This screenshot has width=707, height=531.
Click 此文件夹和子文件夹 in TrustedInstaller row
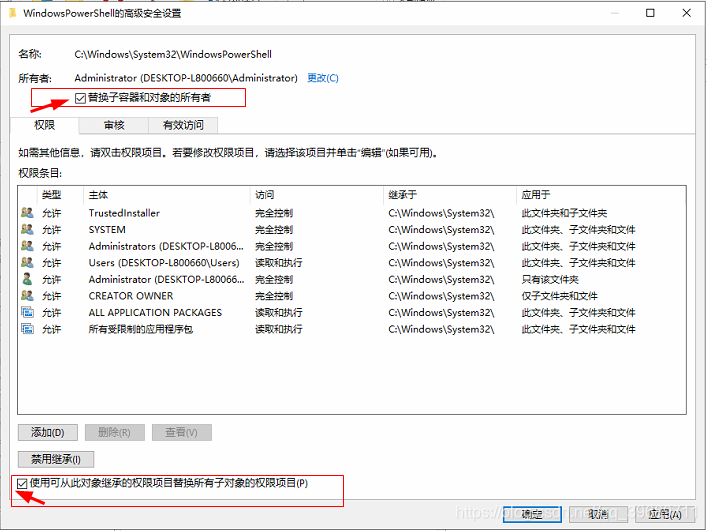564,213
